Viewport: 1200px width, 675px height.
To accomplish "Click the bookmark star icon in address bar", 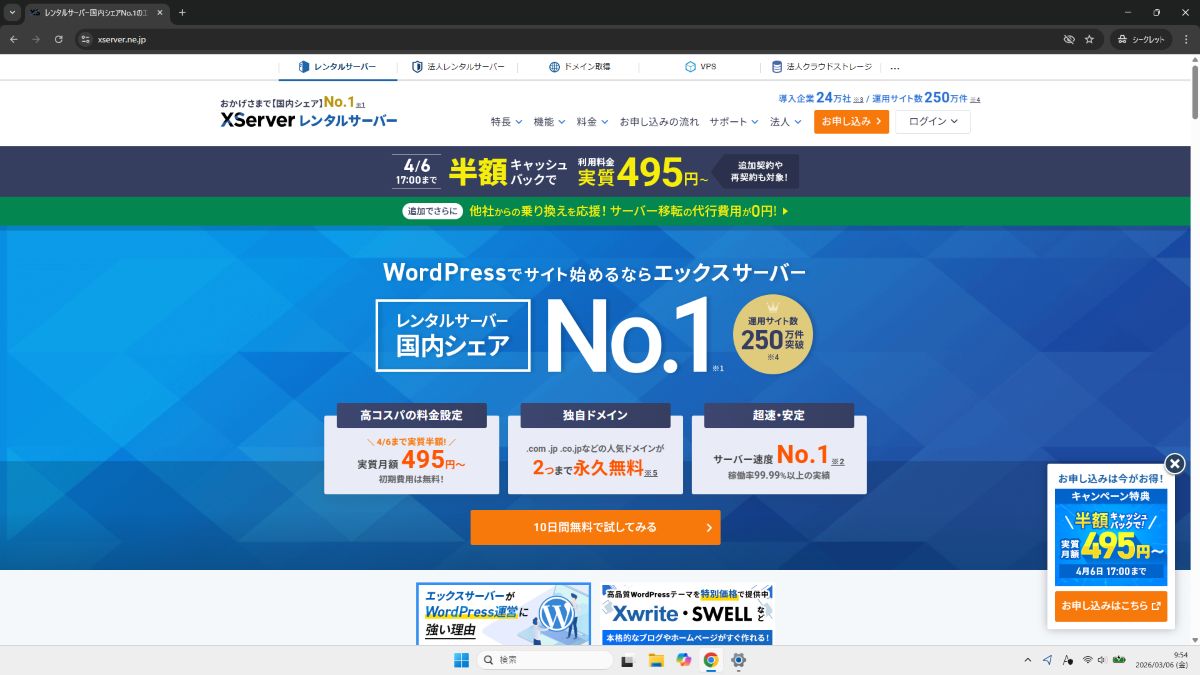I will pos(1089,39).
